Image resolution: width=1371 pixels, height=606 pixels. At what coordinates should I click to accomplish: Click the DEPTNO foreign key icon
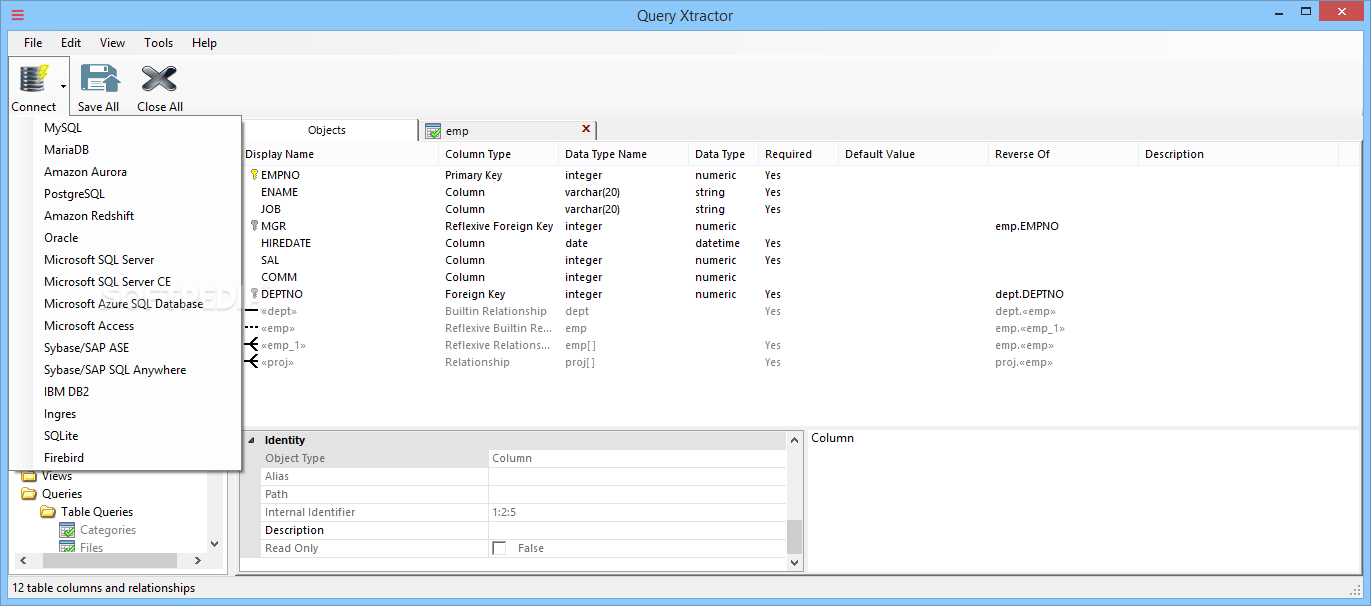[x=253, y=294]
